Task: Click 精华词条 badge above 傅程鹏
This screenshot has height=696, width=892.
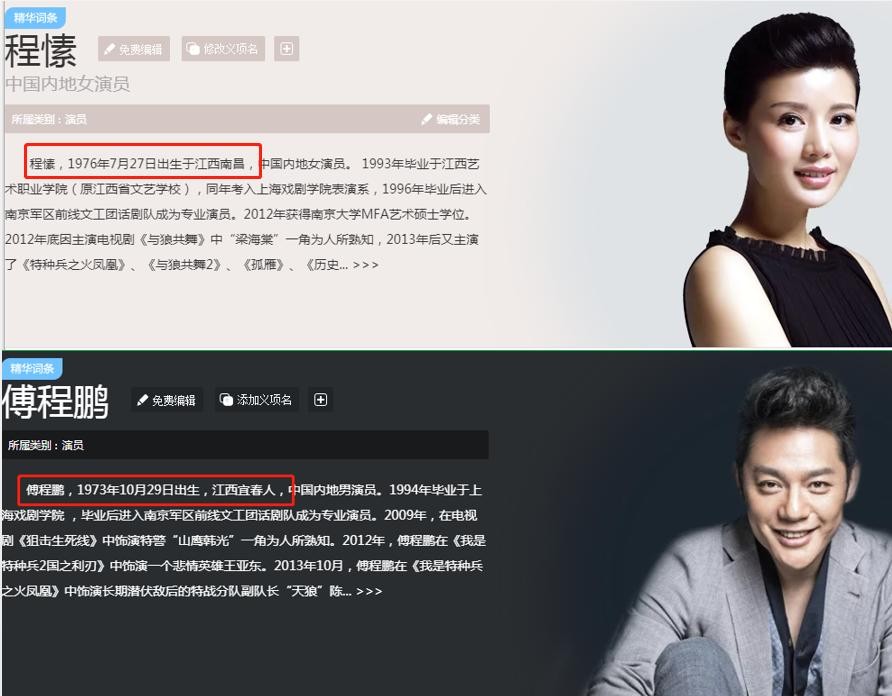Action: coord(32,368)
